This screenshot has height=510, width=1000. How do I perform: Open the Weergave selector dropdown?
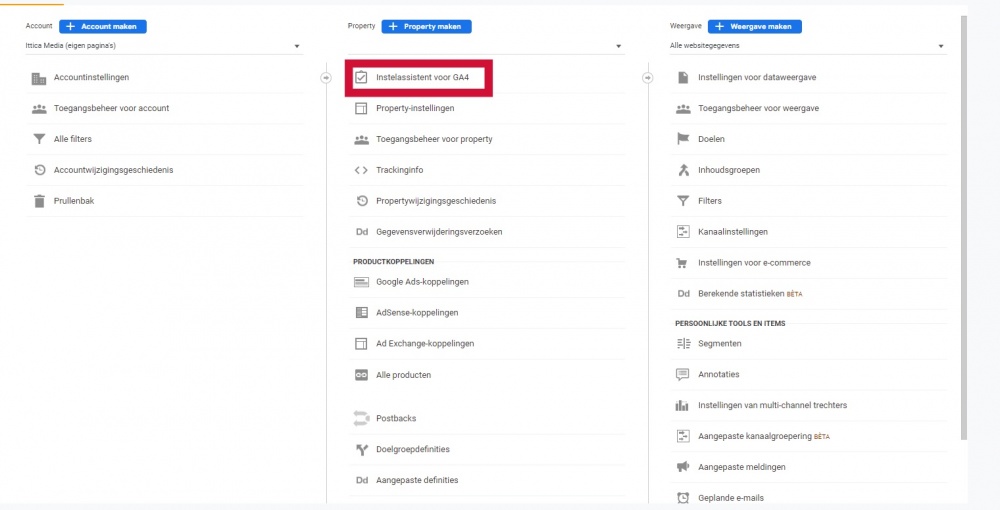807,46
